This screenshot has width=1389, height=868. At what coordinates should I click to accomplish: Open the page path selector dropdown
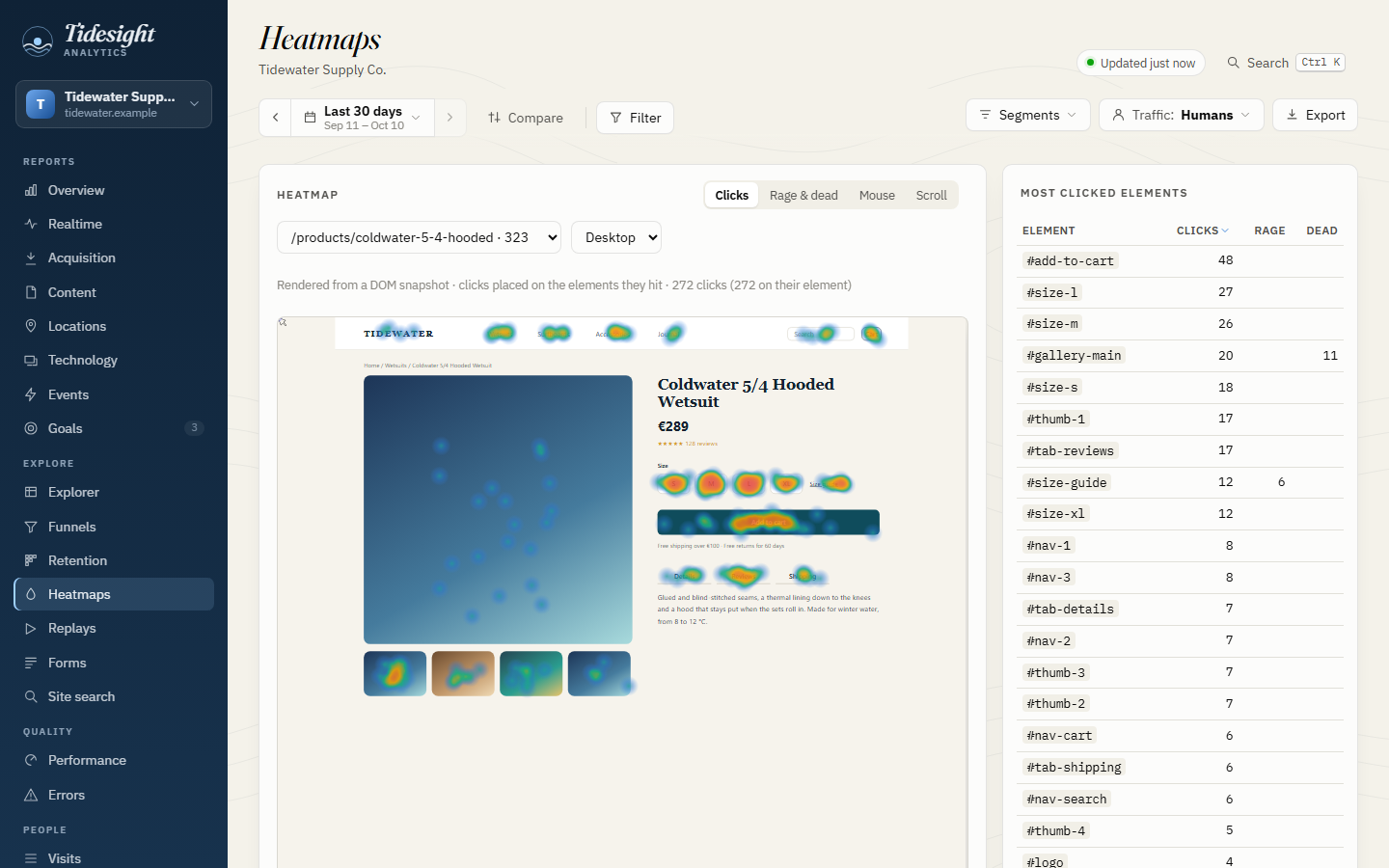click(419, 237)
